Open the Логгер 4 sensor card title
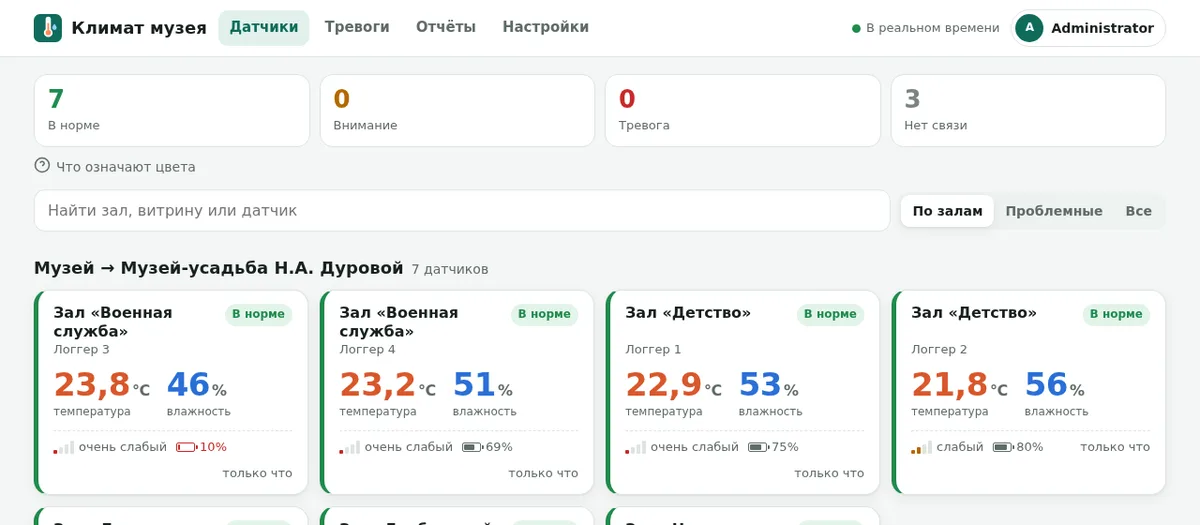The image size is (1200, 525). [x=399, y=322]
